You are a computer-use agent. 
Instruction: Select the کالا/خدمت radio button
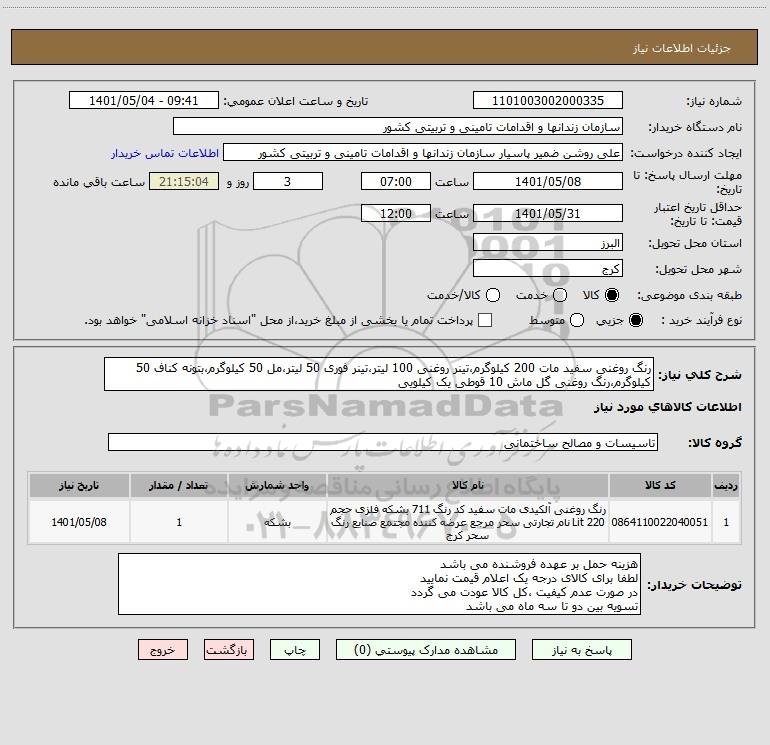493,295
